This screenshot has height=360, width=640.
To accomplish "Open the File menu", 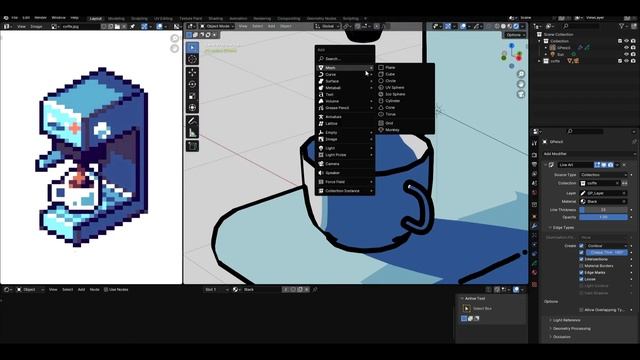I will [15, 18].
